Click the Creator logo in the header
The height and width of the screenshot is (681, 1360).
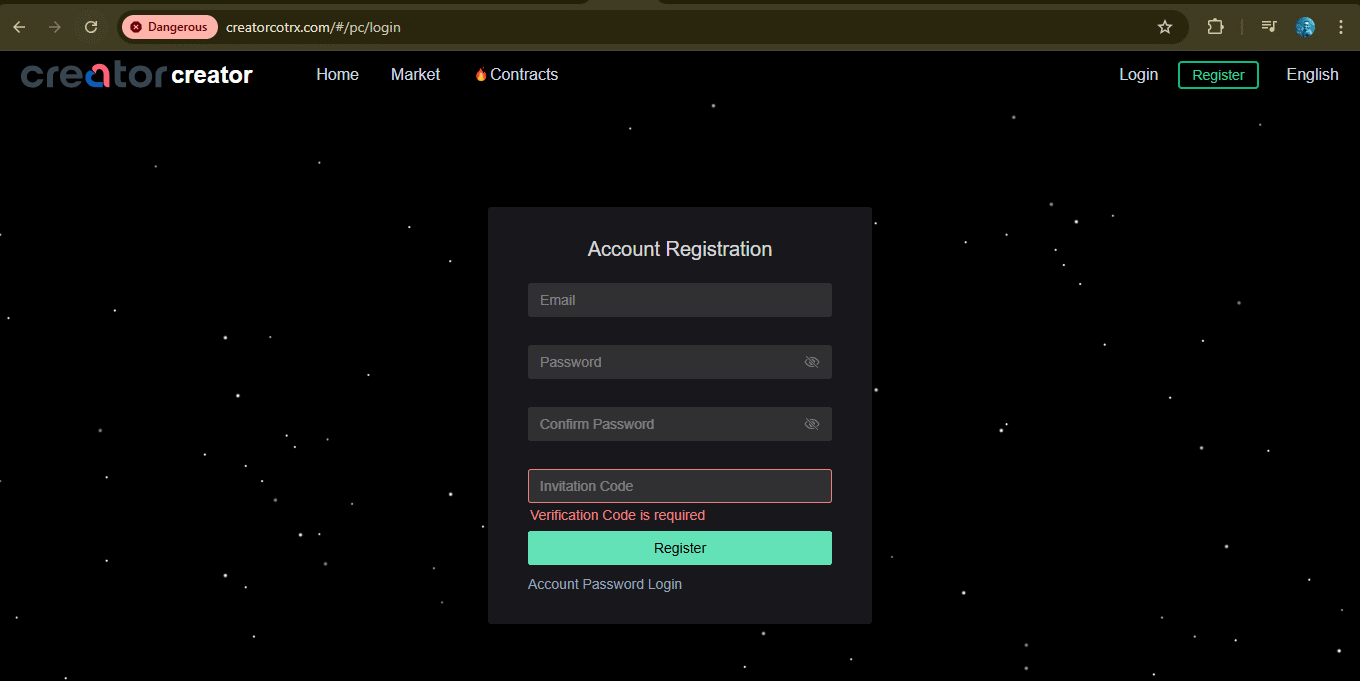click(x=135, y=74)
